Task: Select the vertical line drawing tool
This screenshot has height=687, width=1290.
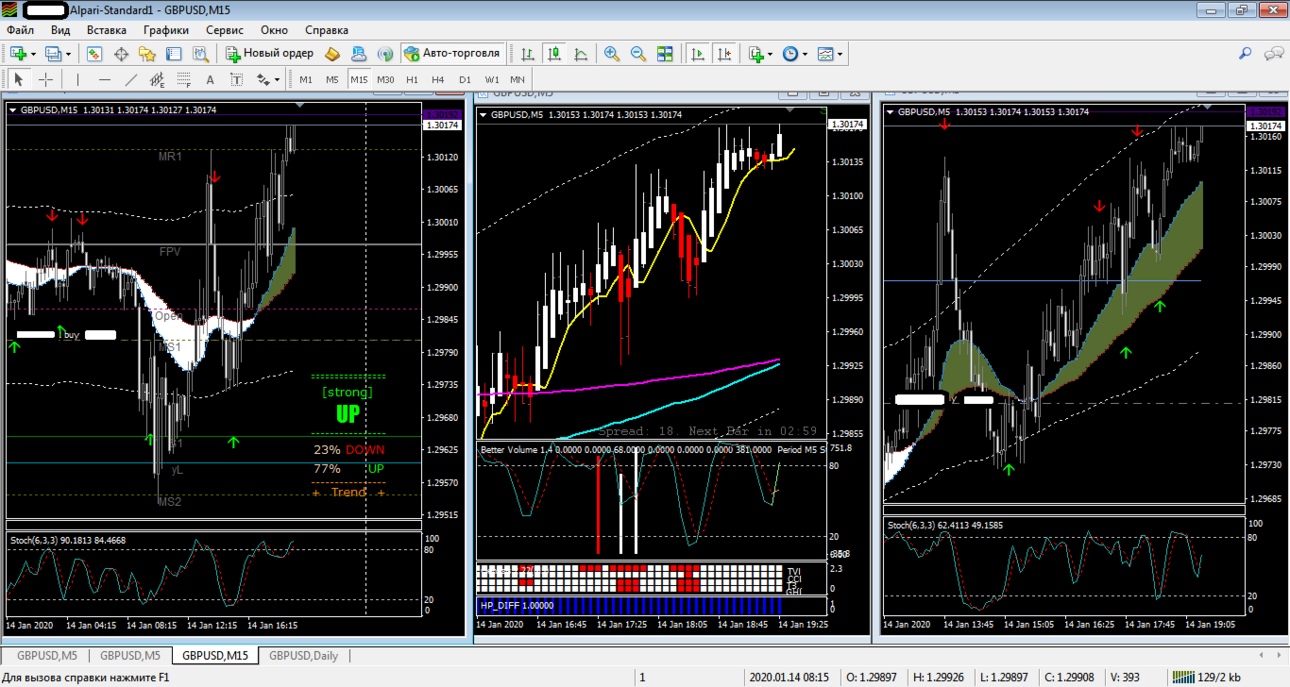Action: click(x=78, y=79)
